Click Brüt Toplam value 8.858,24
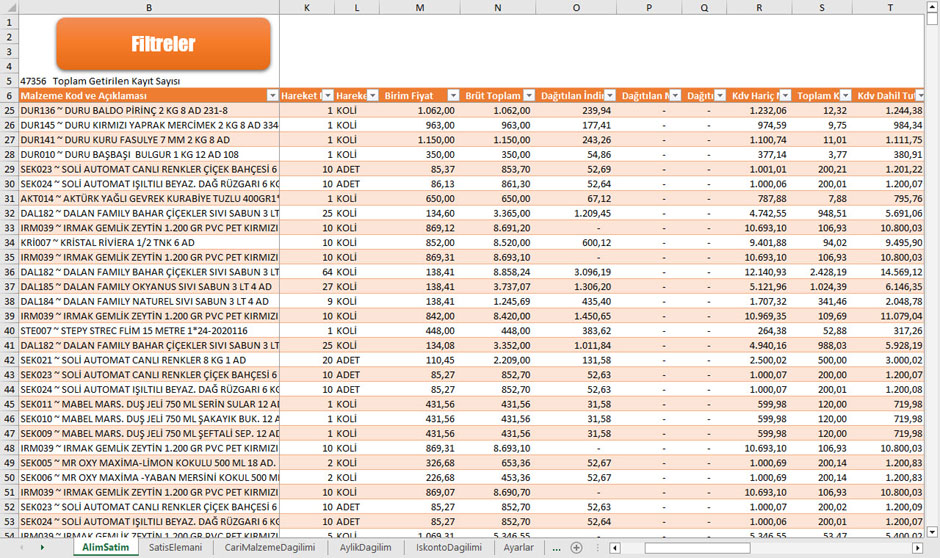Screen dimensions: 940x558 tap(498, 272)
